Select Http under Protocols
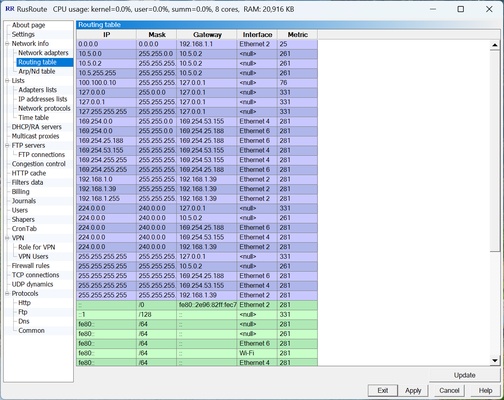 click(24, 303)
